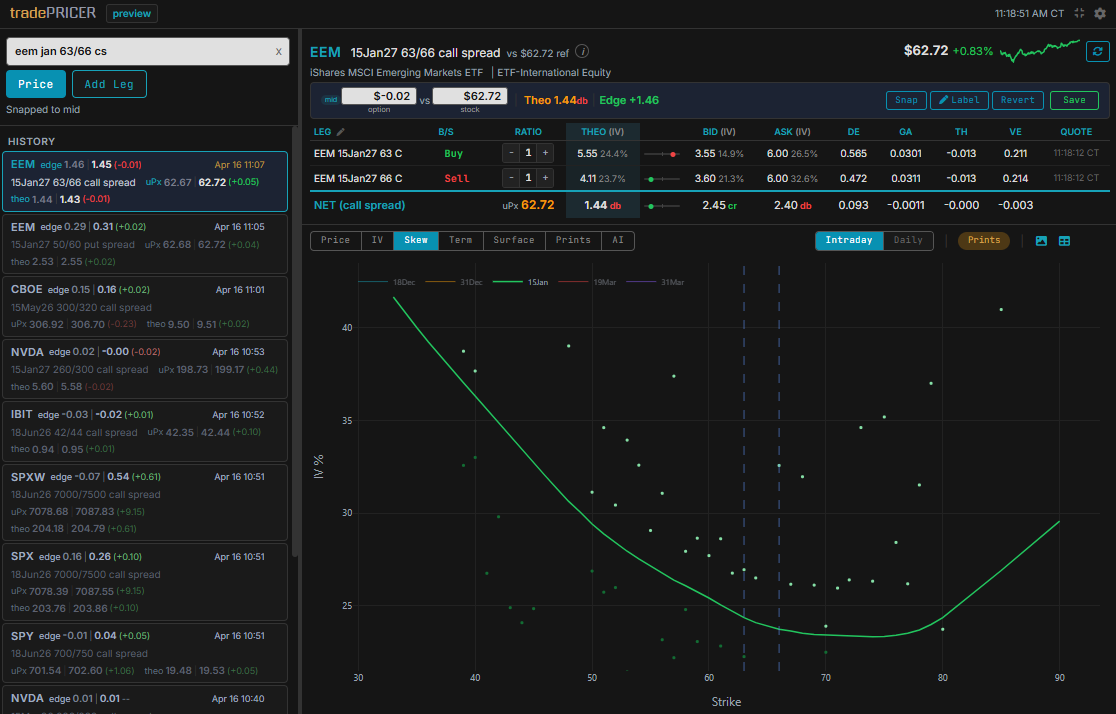Viewport: 1116px width, 714px height.
Task: Open SPX 7000/7500 call spread history entry
Action: click(144, 582)
